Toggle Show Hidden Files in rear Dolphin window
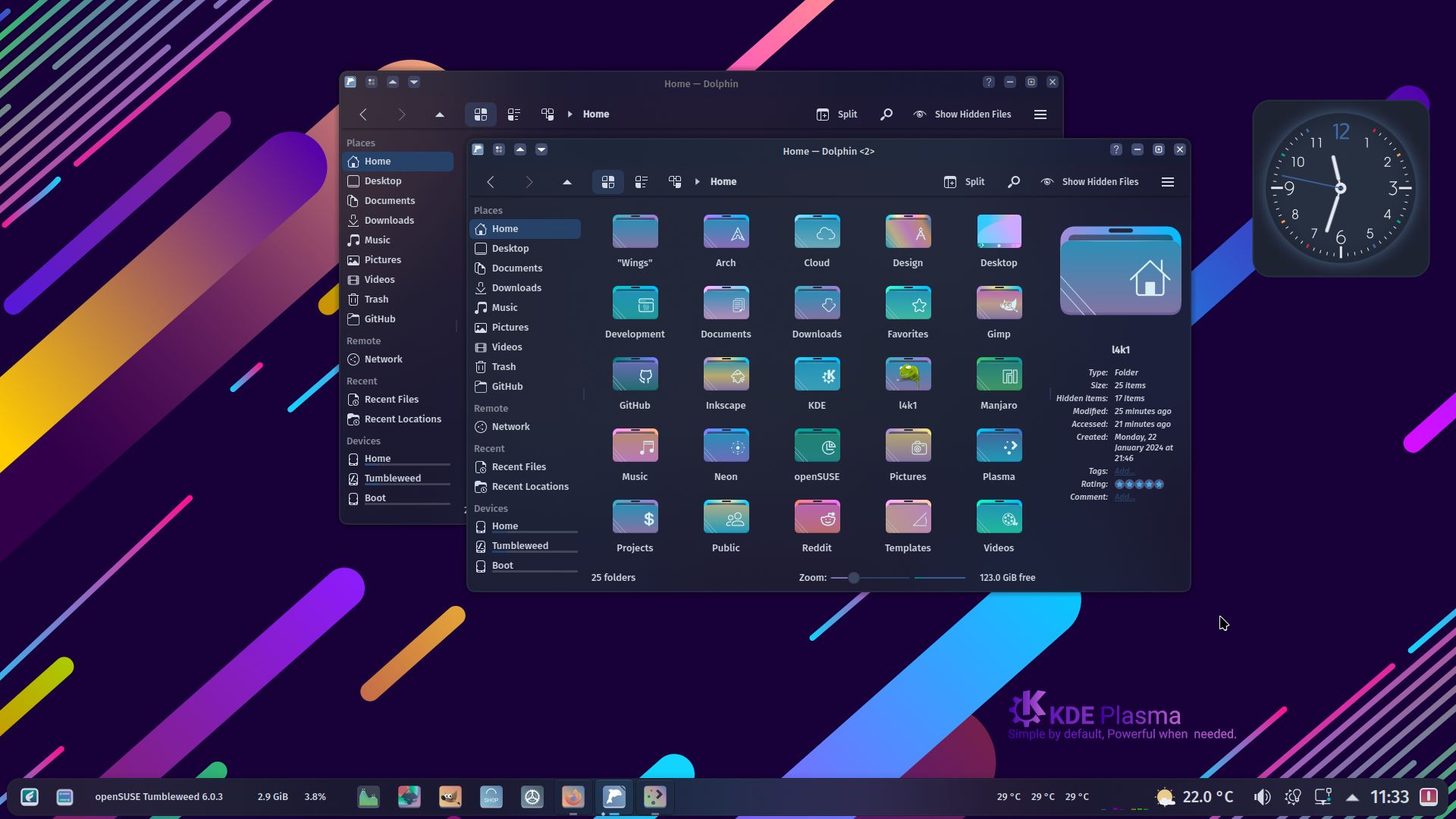Screen dimensions: 1456x819 tap(962, 115)
